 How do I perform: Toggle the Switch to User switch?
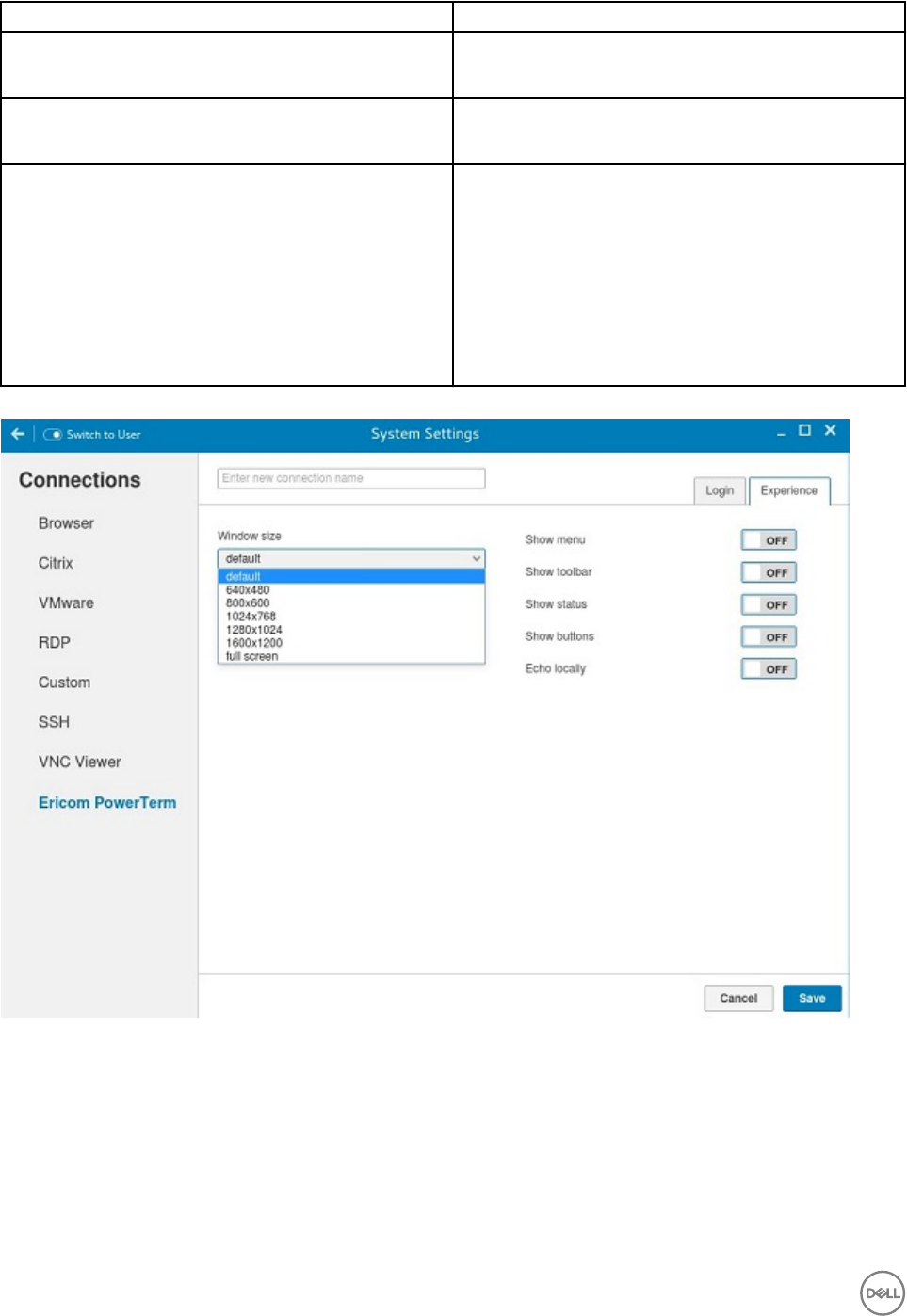(53, 435)
